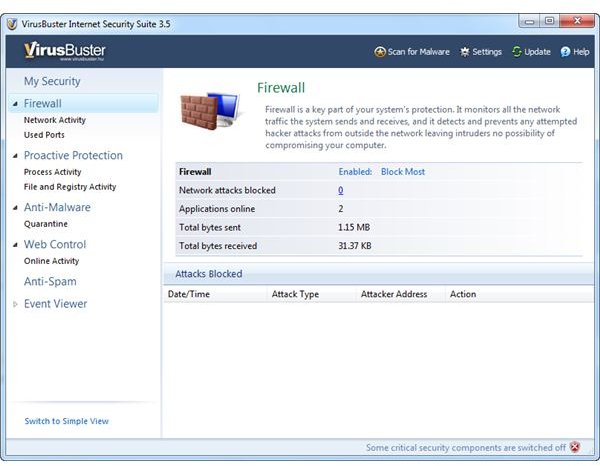Select Proactive Protection in the sidebar
The height and width of the screenshot is (466, 600).
click(x=73, y=155)
